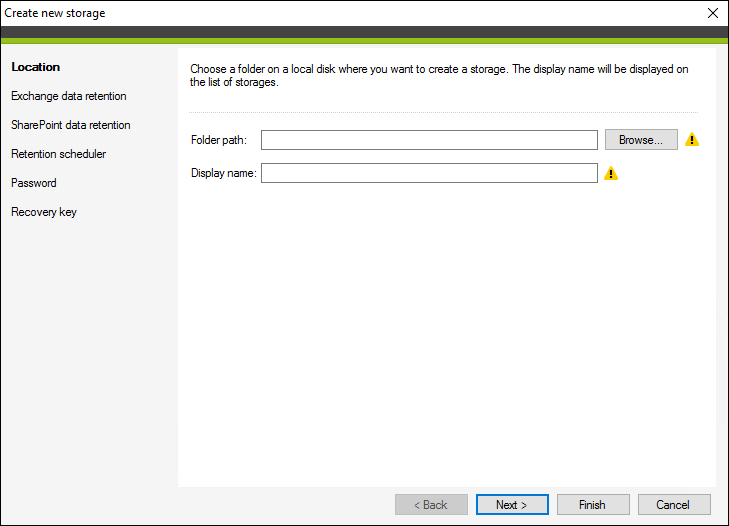The width and height of the screenshot is (729, 526).
Task: Click the Display name label
Action: pyautogui.click(x=224, y=173)
